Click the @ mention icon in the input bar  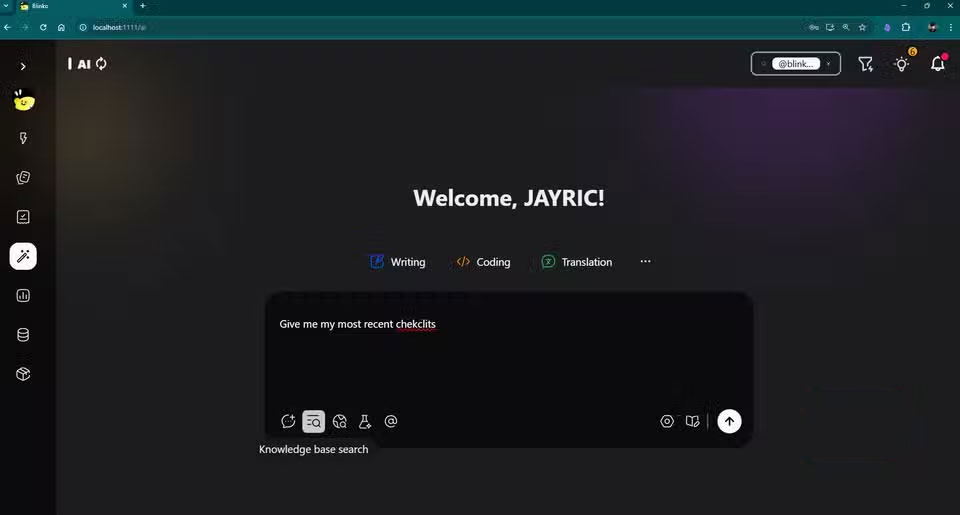pos(391,421)
